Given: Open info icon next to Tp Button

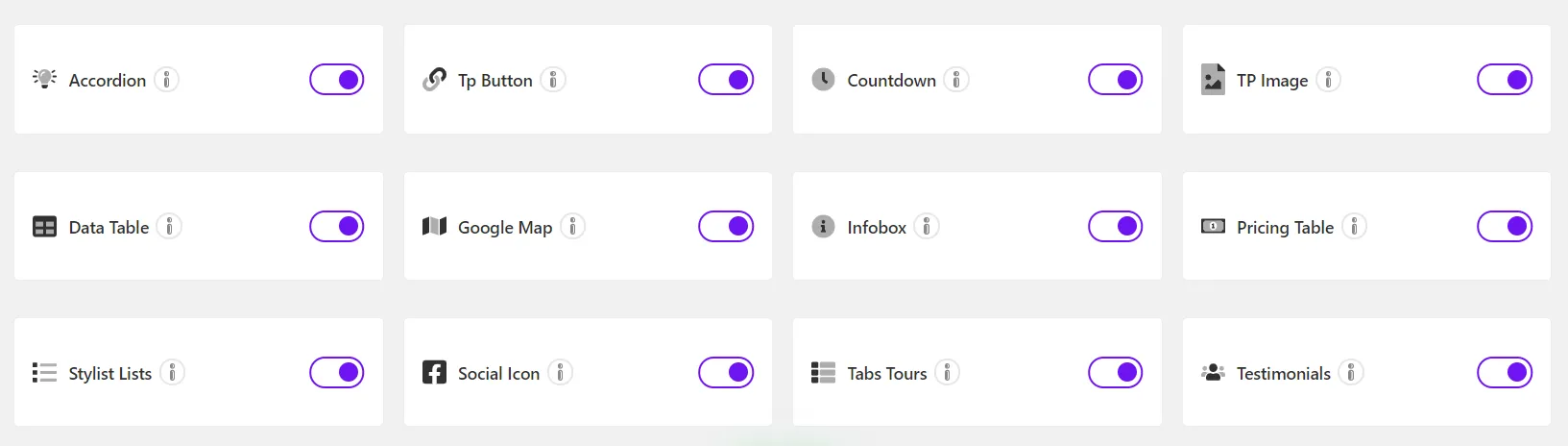Looking at the screenshot, I should click(x=553, y=80).
